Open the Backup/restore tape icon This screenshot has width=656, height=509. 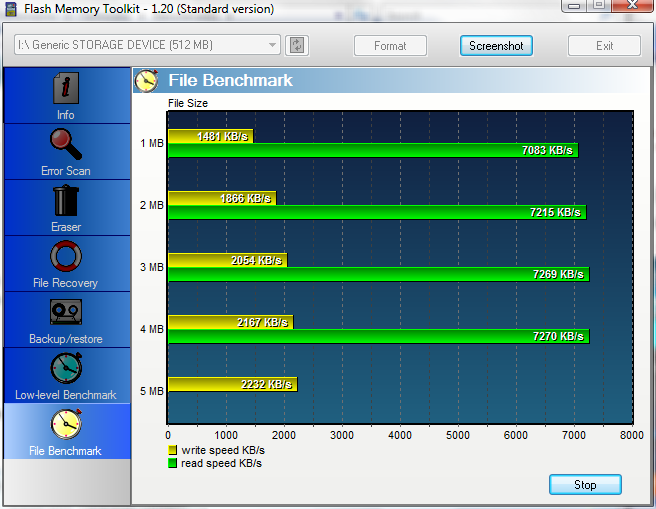(66, 313)
